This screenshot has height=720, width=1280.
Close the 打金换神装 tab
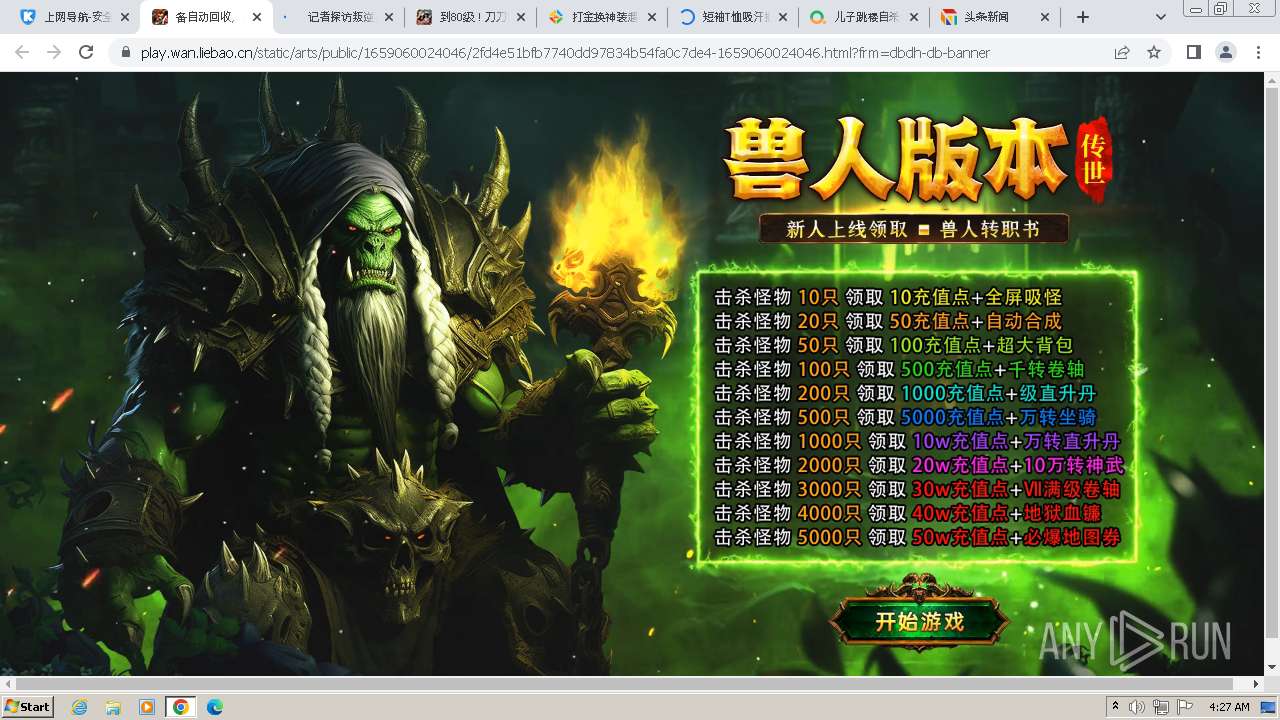(652, 17)
